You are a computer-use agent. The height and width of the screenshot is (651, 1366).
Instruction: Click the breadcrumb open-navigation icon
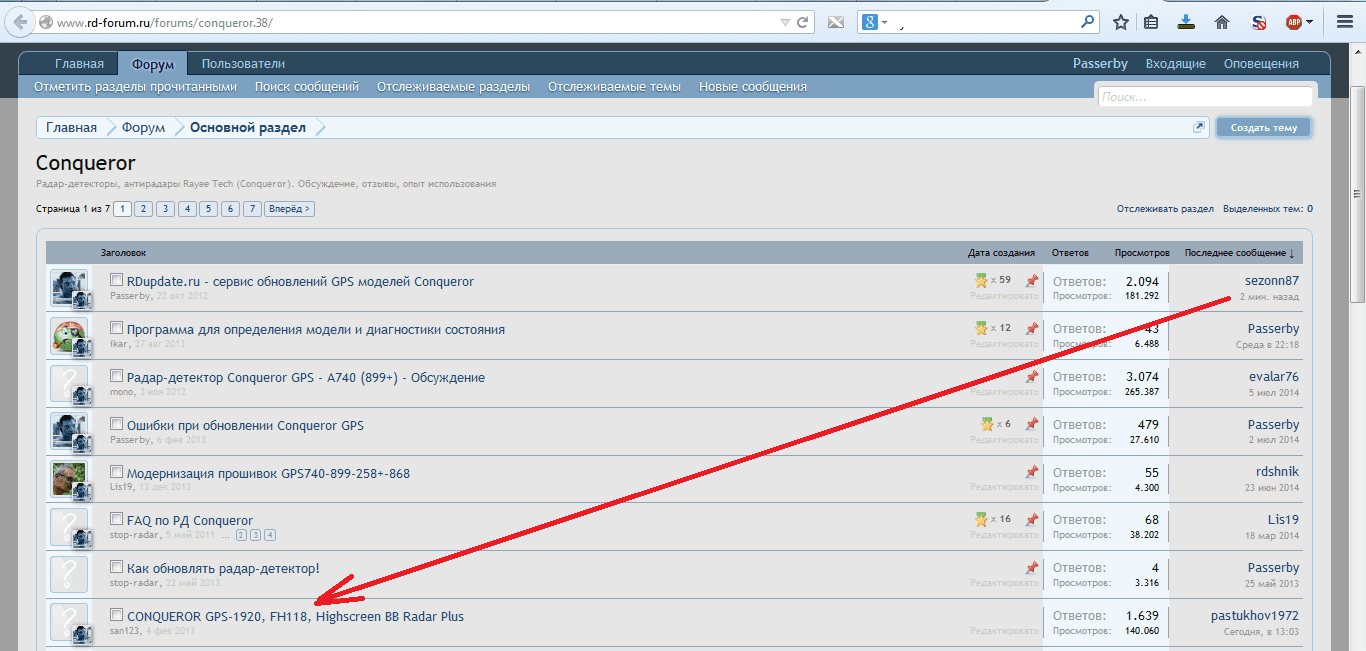click(1198, 128)
